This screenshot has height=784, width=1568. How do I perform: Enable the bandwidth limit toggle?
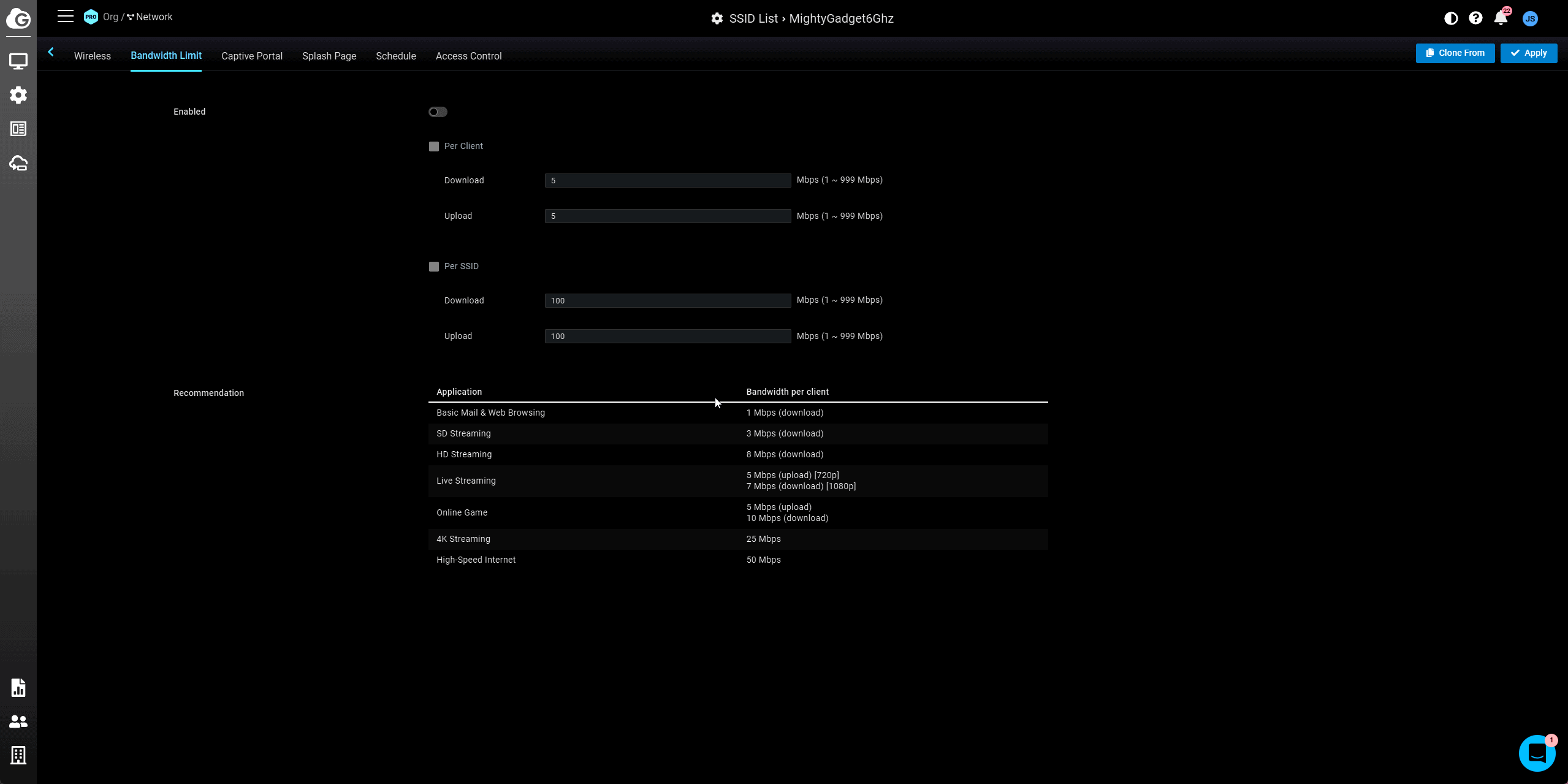point(438,112)
